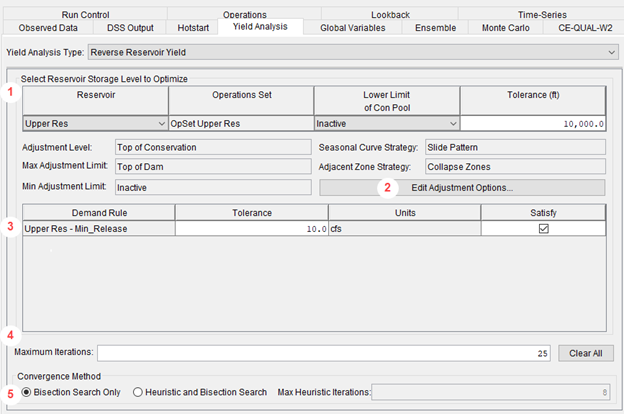Click the Edit Adjustment Options button
624x414 pixels.
point(462,187)
